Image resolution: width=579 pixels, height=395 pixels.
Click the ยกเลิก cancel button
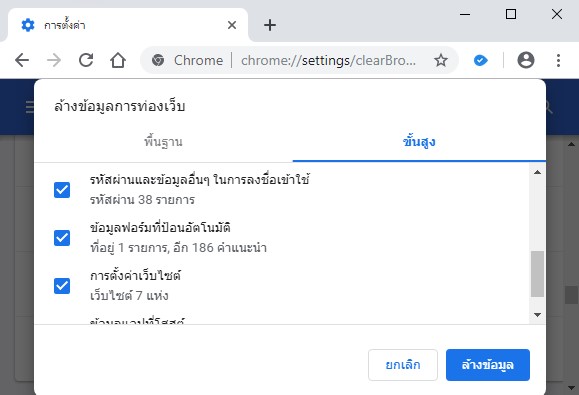pos(403,365)
